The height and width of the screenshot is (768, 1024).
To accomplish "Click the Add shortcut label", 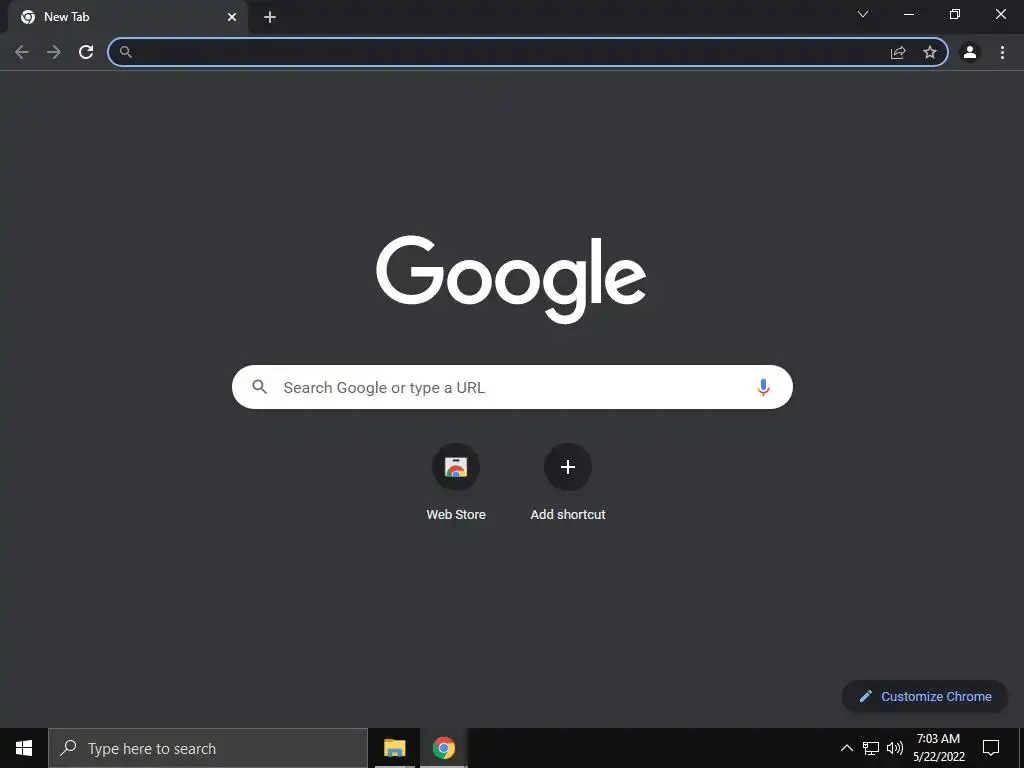I will click(568, 515).
